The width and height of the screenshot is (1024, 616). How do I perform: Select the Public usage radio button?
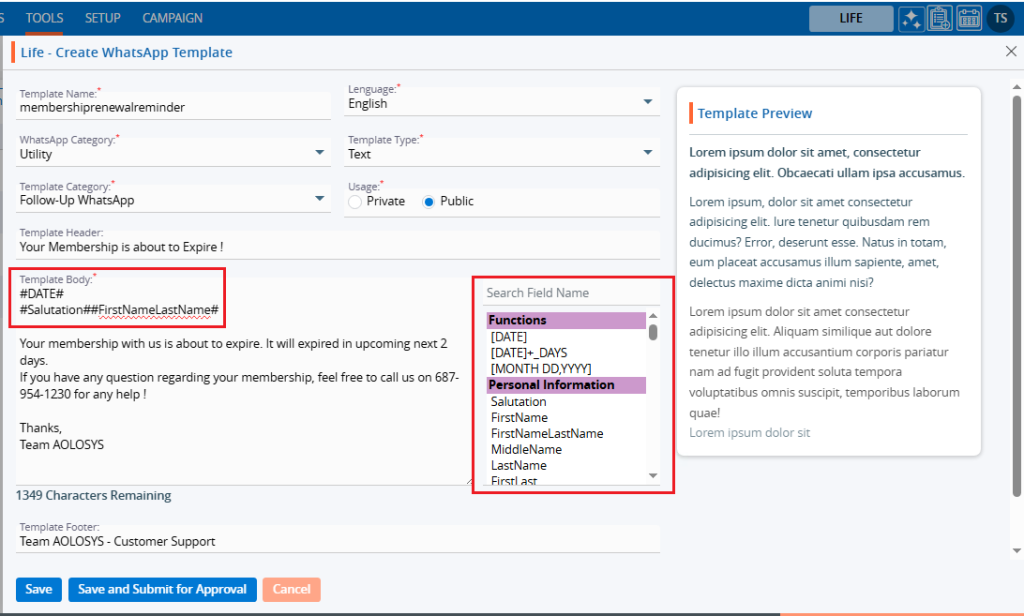point(429,202)
